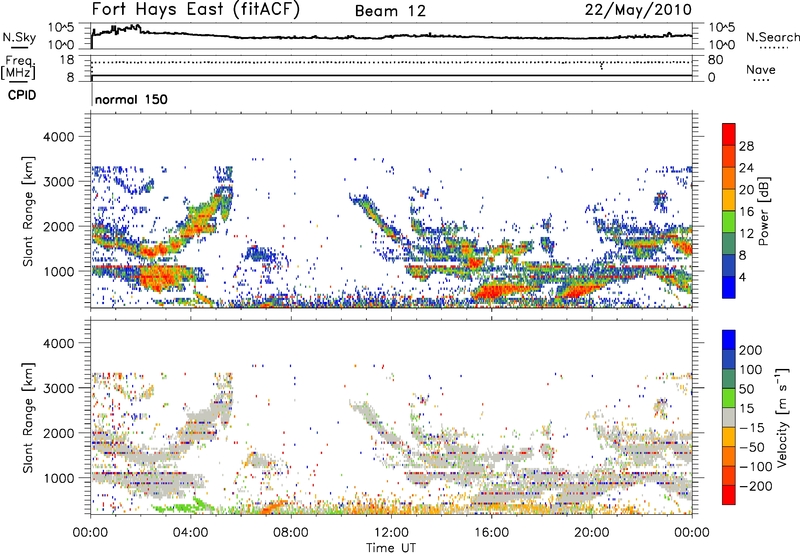
Task: Click the 'Power [dB]' colorbar label
Action: (x=763, y=211)
